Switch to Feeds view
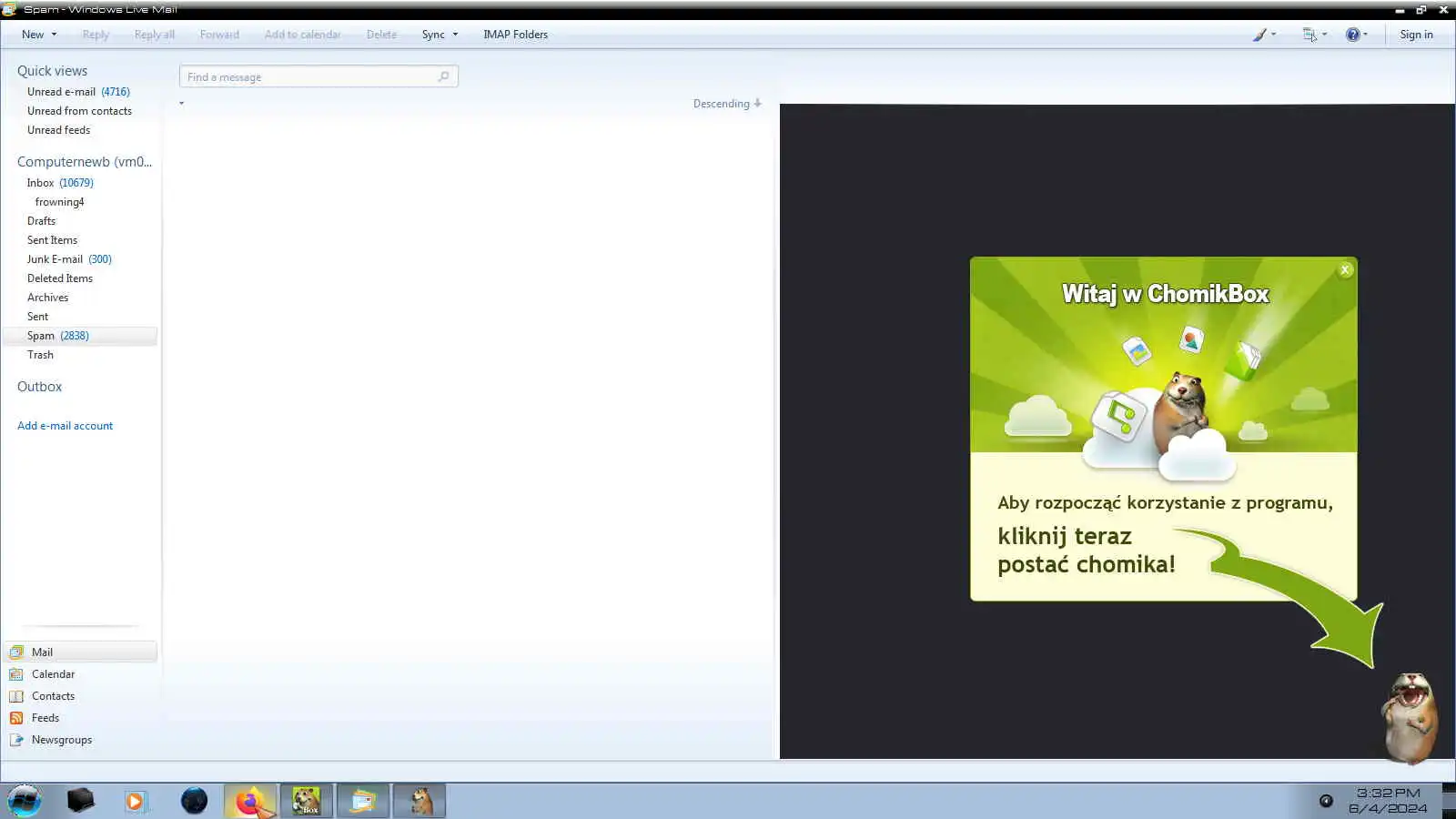 tap(45, 718)
